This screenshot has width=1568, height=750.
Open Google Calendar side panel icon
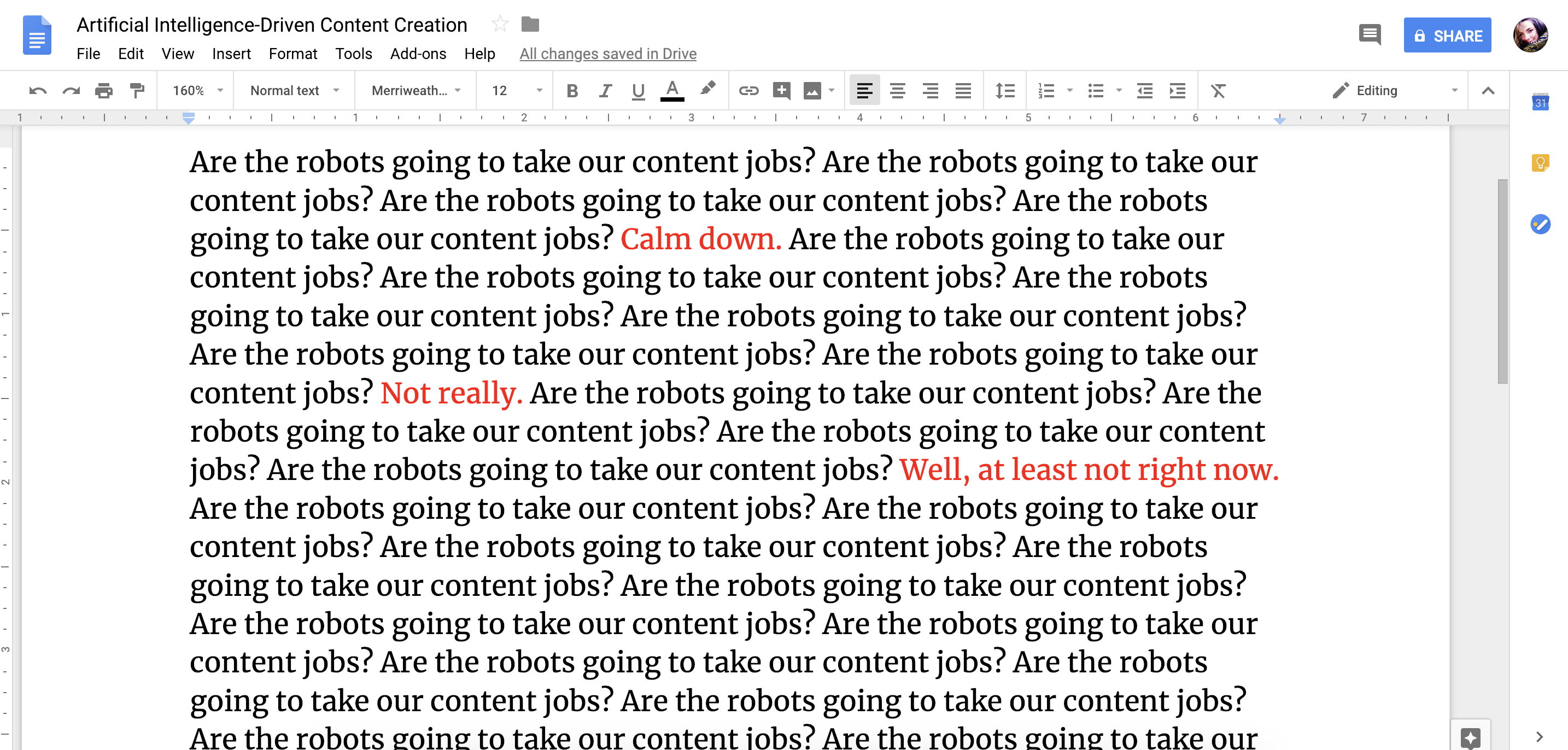pyautogui.click(x=1541, y=102)
